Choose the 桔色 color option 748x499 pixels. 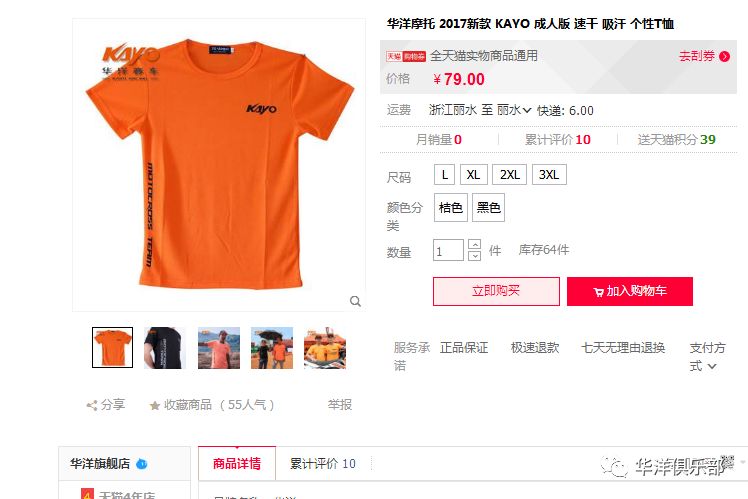point(450,208)
